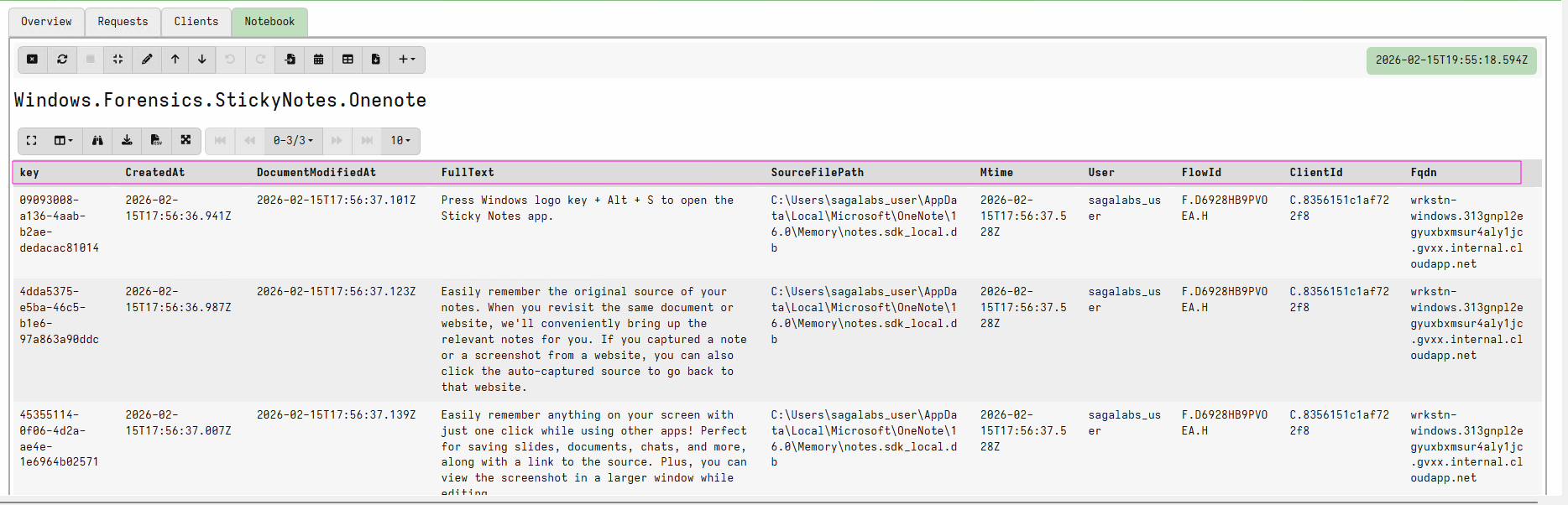Open the column visibility dropdown
This screenshot has height=505, width=1568.
[64, 141]
